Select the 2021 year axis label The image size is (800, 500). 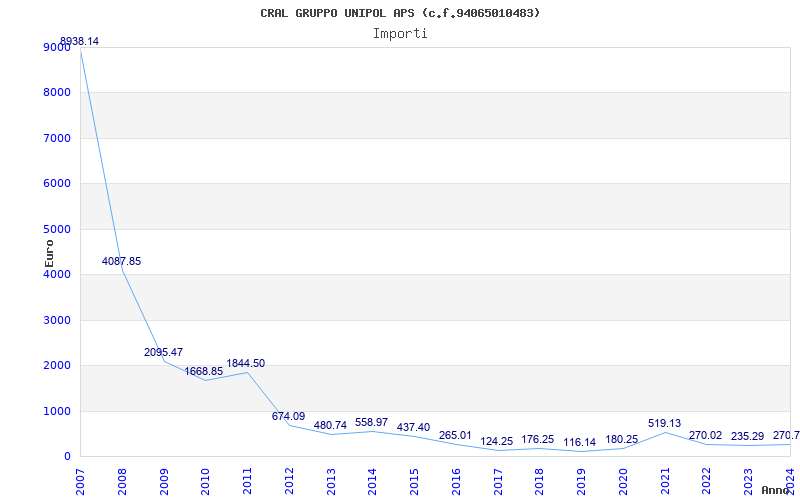click(x=665, y=482)
